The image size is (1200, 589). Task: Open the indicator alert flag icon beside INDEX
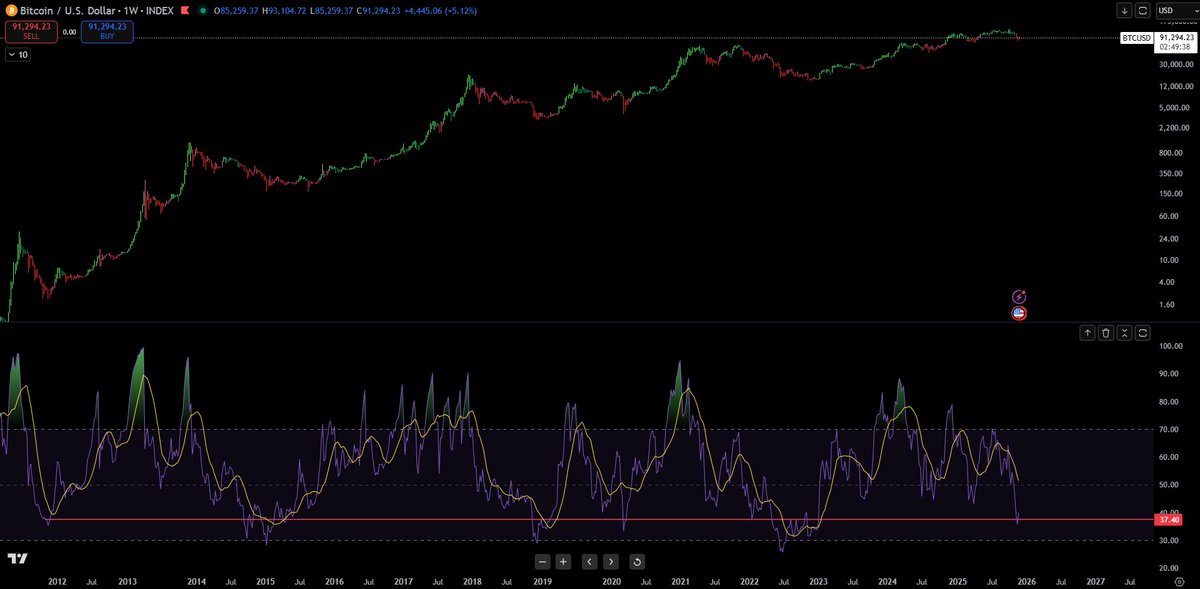[x=184, y=10]
